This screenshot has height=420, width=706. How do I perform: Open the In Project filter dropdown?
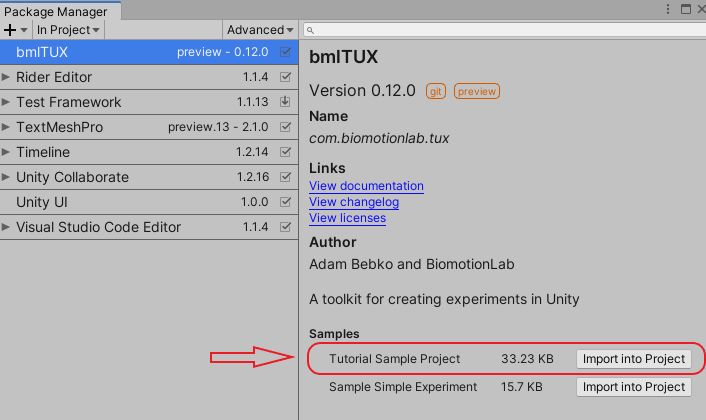click(x=68, y=30)
